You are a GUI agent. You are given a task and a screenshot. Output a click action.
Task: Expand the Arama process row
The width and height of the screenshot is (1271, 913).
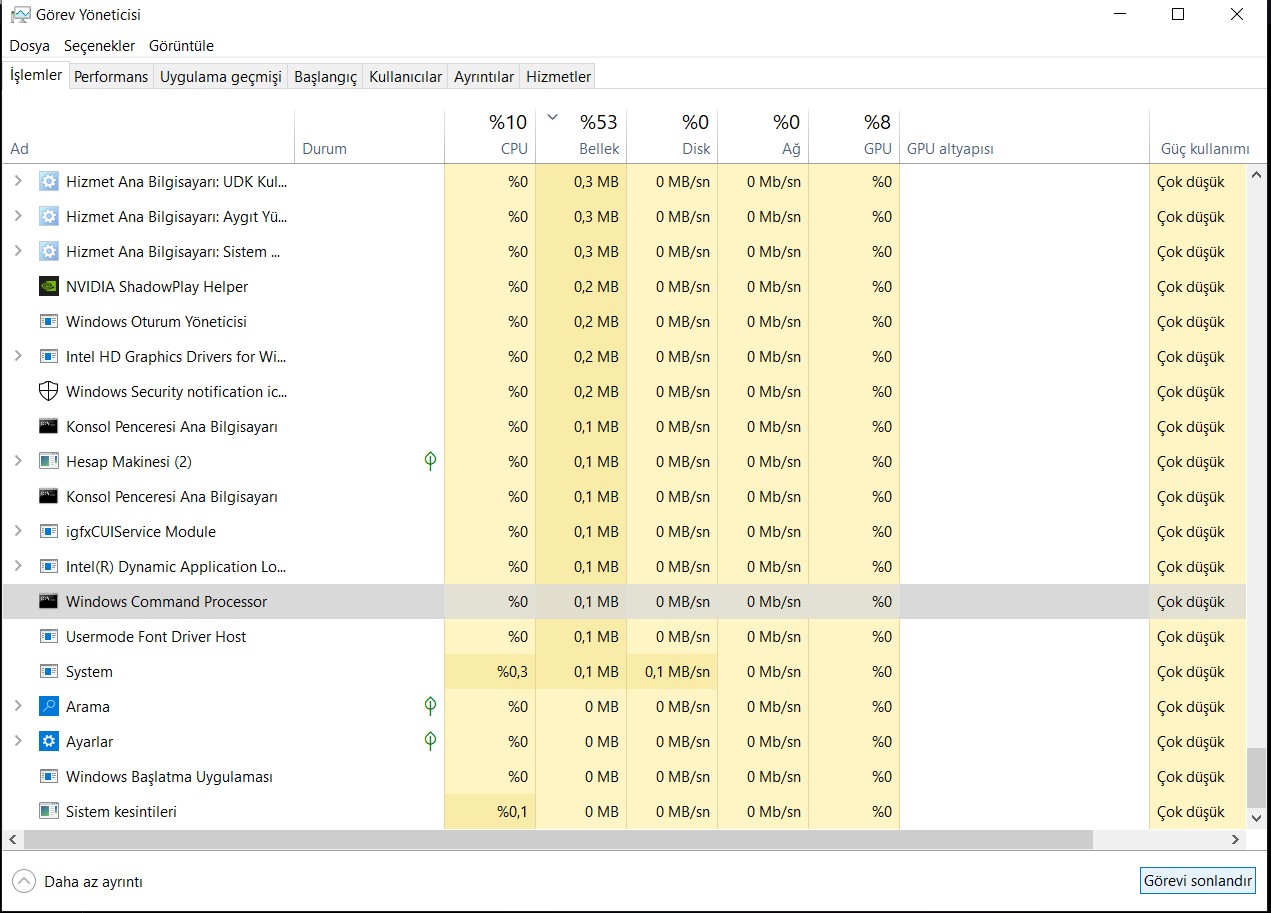coord(17,706)
